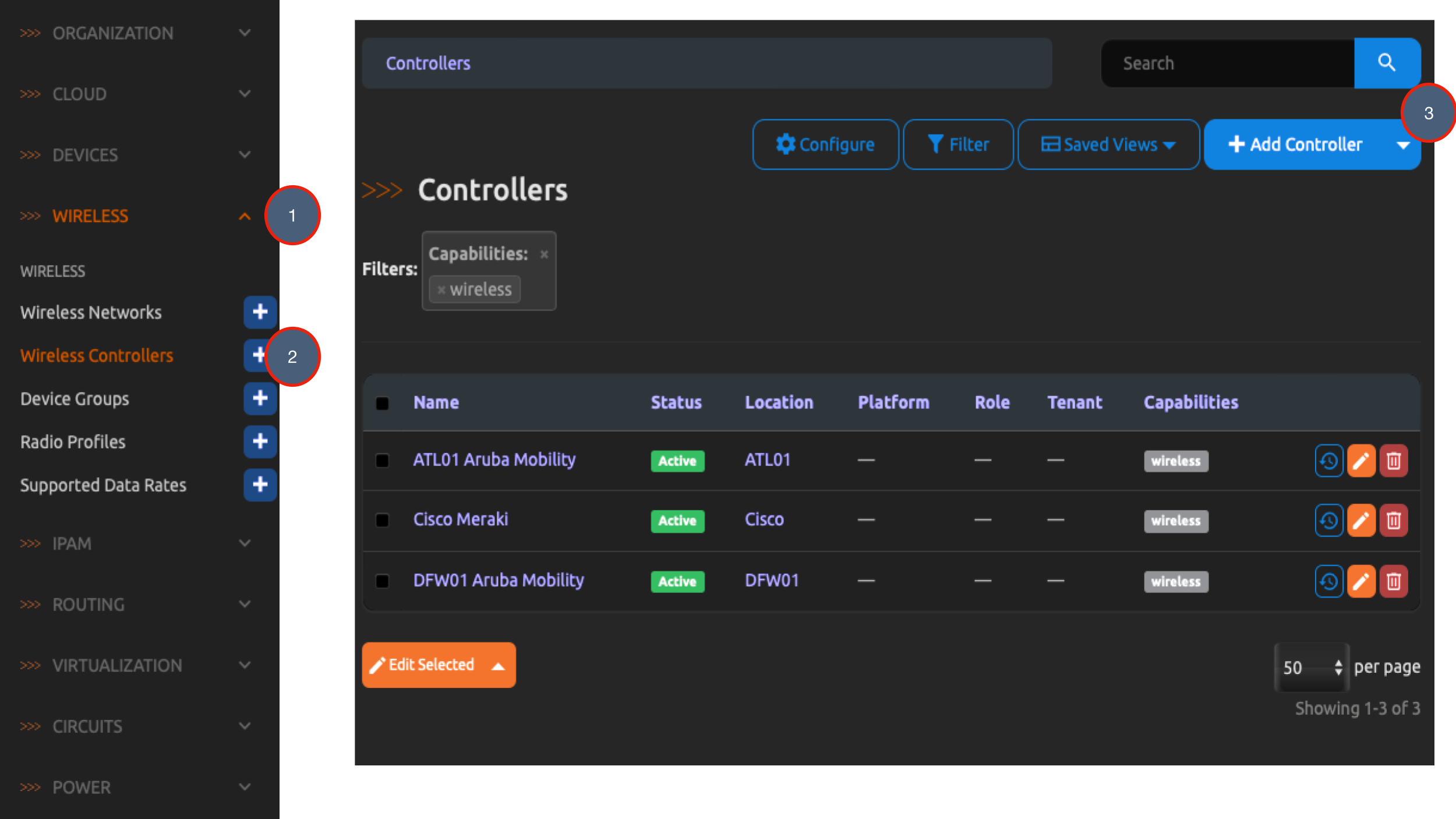Open changelog icon for DFW01 Aruba Mobility
The image size is (1456, 819).
click(1328, 581)
